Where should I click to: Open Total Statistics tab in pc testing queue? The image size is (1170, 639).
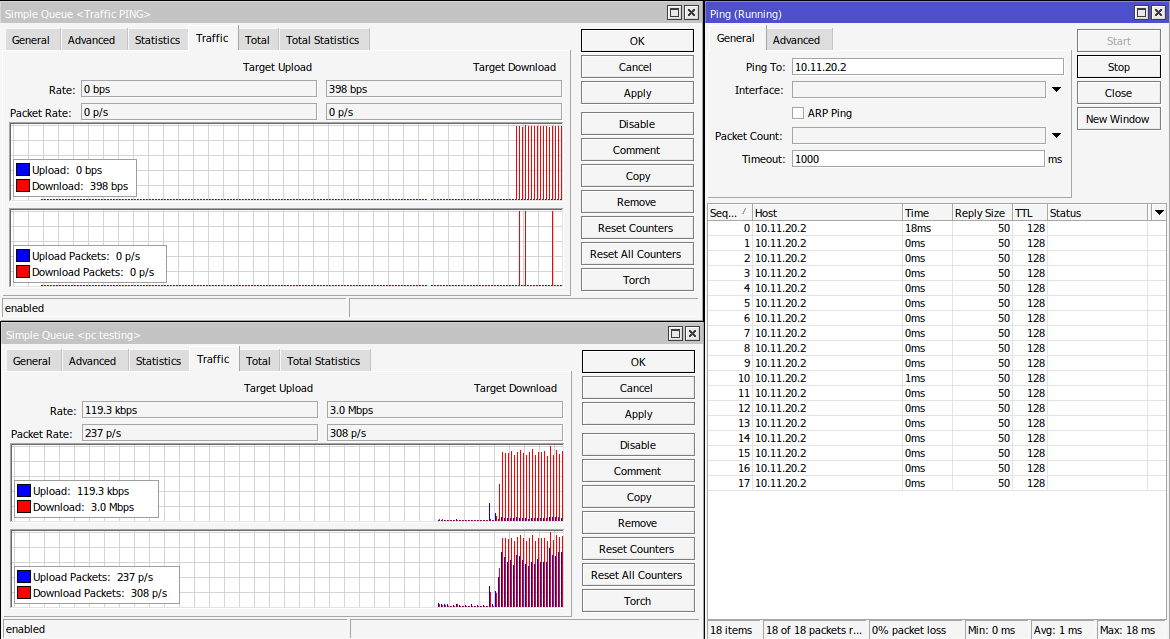[x=323, y=361]
